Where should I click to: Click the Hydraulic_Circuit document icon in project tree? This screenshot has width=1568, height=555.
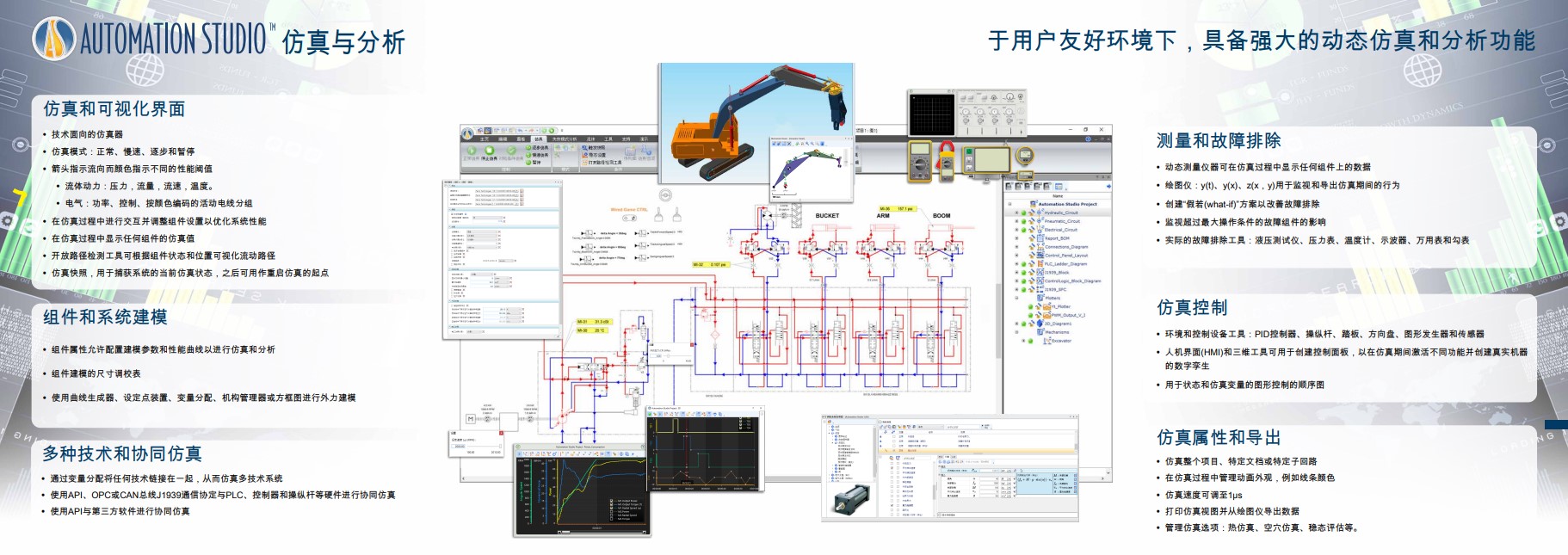pyautogui.click(x=1040, y=213)
